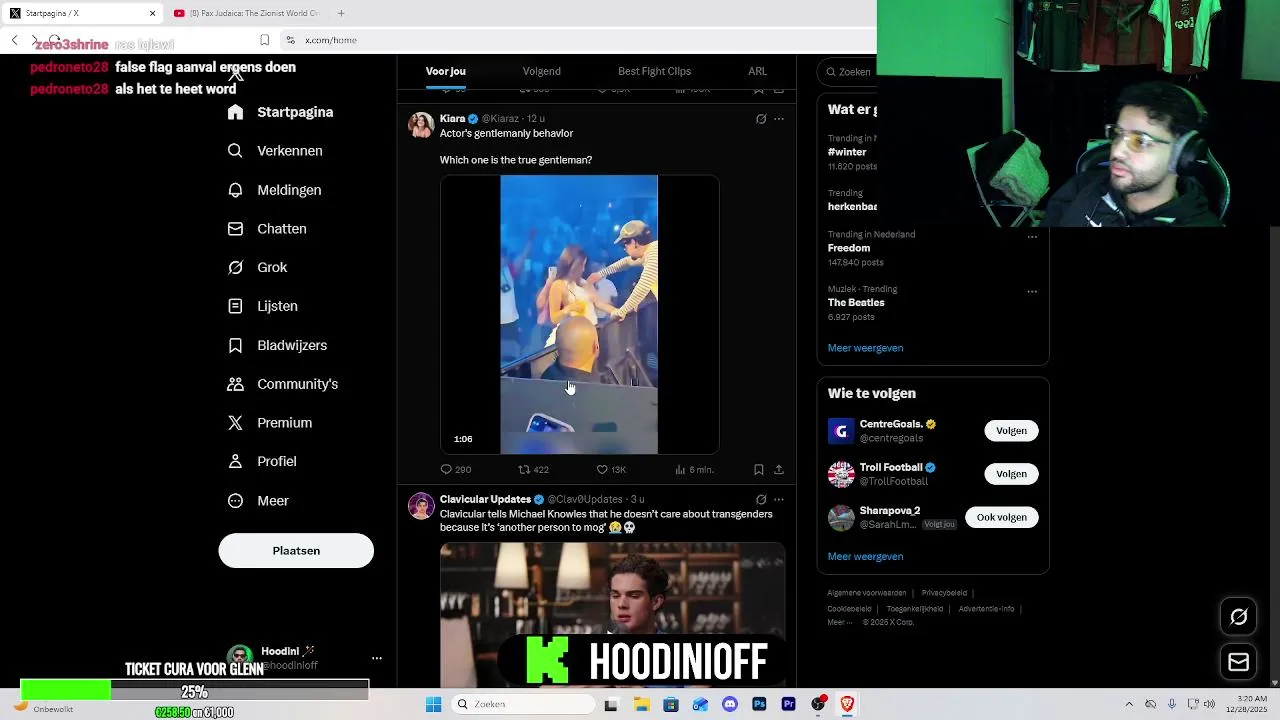Click the taskbar Zoeken search box

tap(523, 704)
